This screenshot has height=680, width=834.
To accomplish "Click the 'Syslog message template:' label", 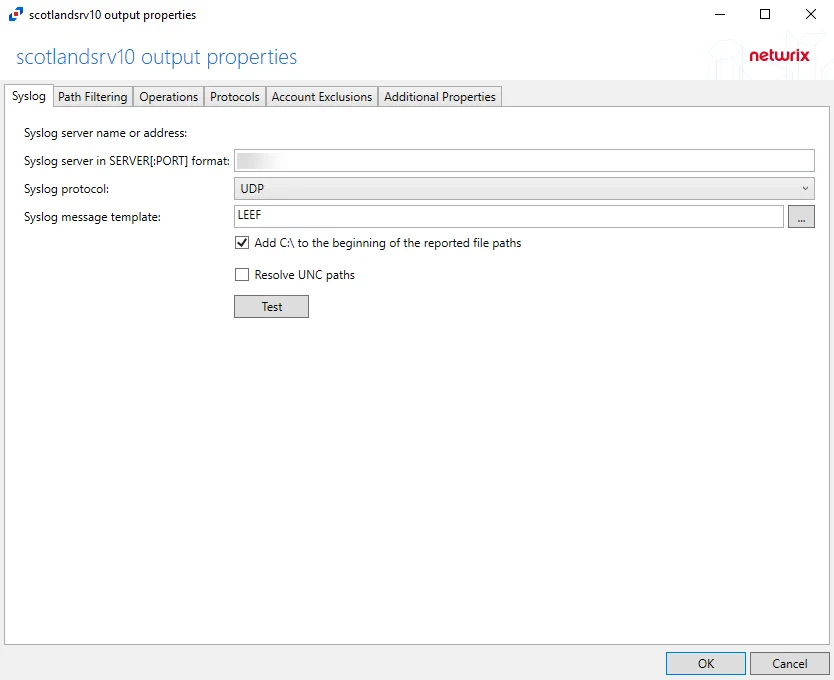I will (92, 217).
